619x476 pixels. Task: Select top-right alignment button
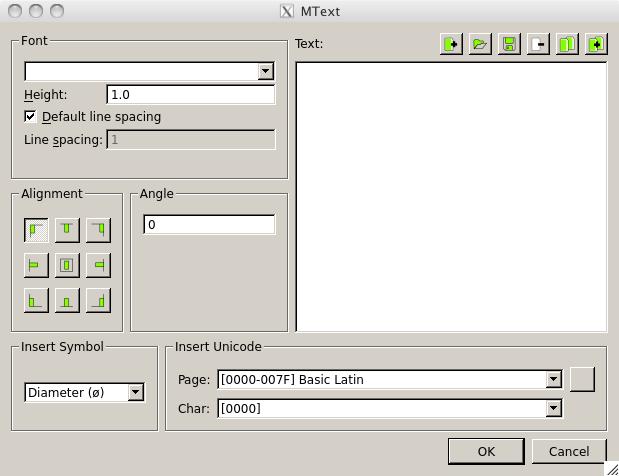pyautogui.click(x=98, y=230)
